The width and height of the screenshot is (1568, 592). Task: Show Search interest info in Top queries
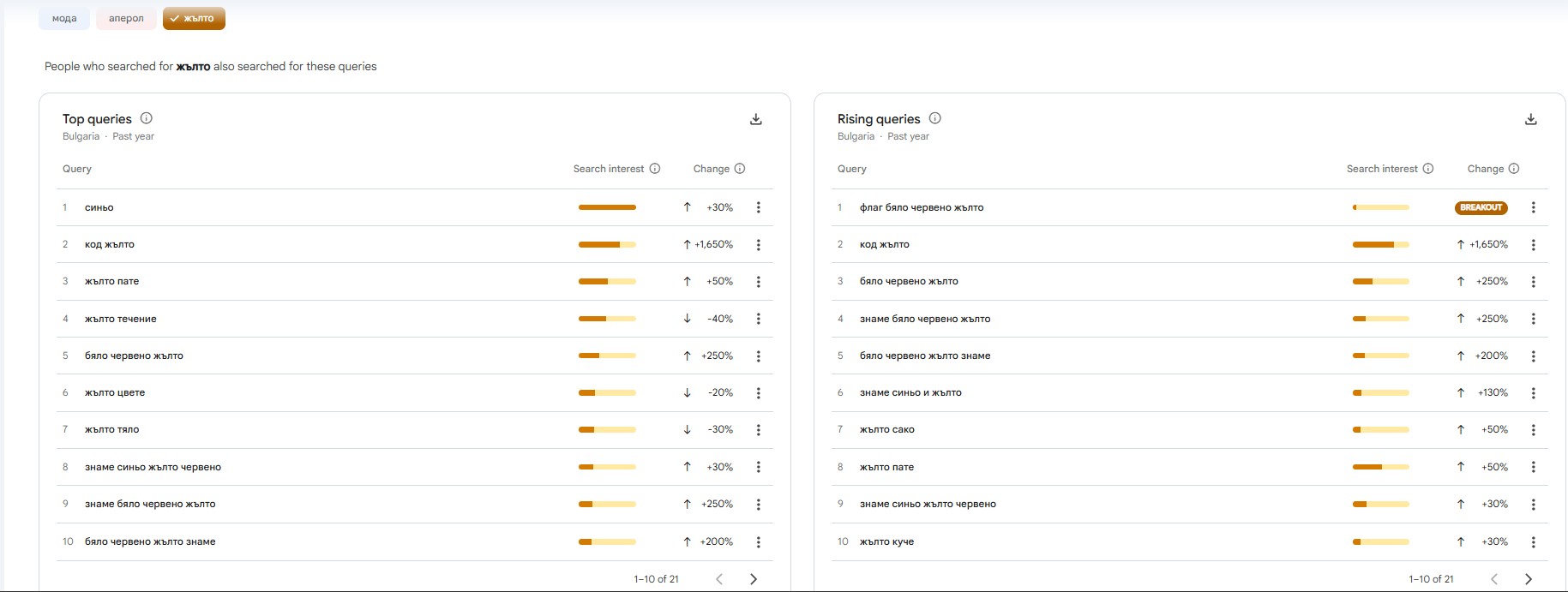tap(655, 169)
